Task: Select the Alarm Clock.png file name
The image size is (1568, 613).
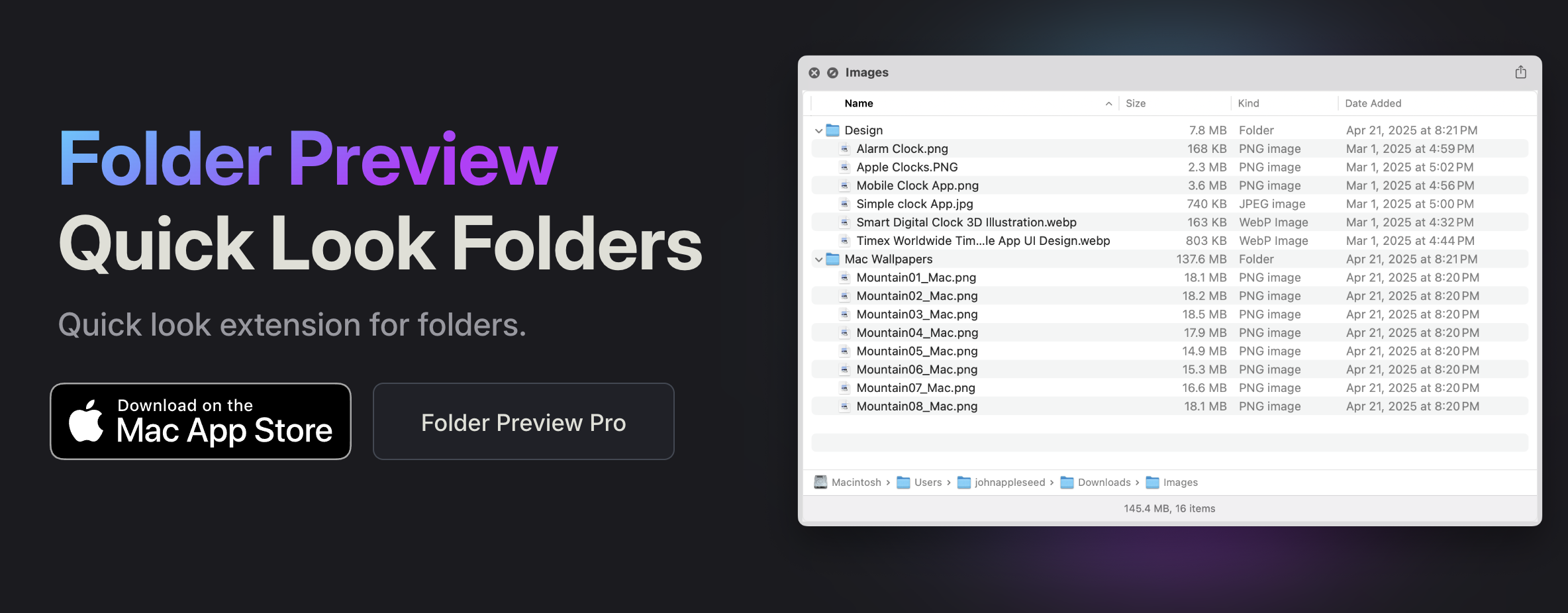Action: pyautogui.click(x=902, y=149)
